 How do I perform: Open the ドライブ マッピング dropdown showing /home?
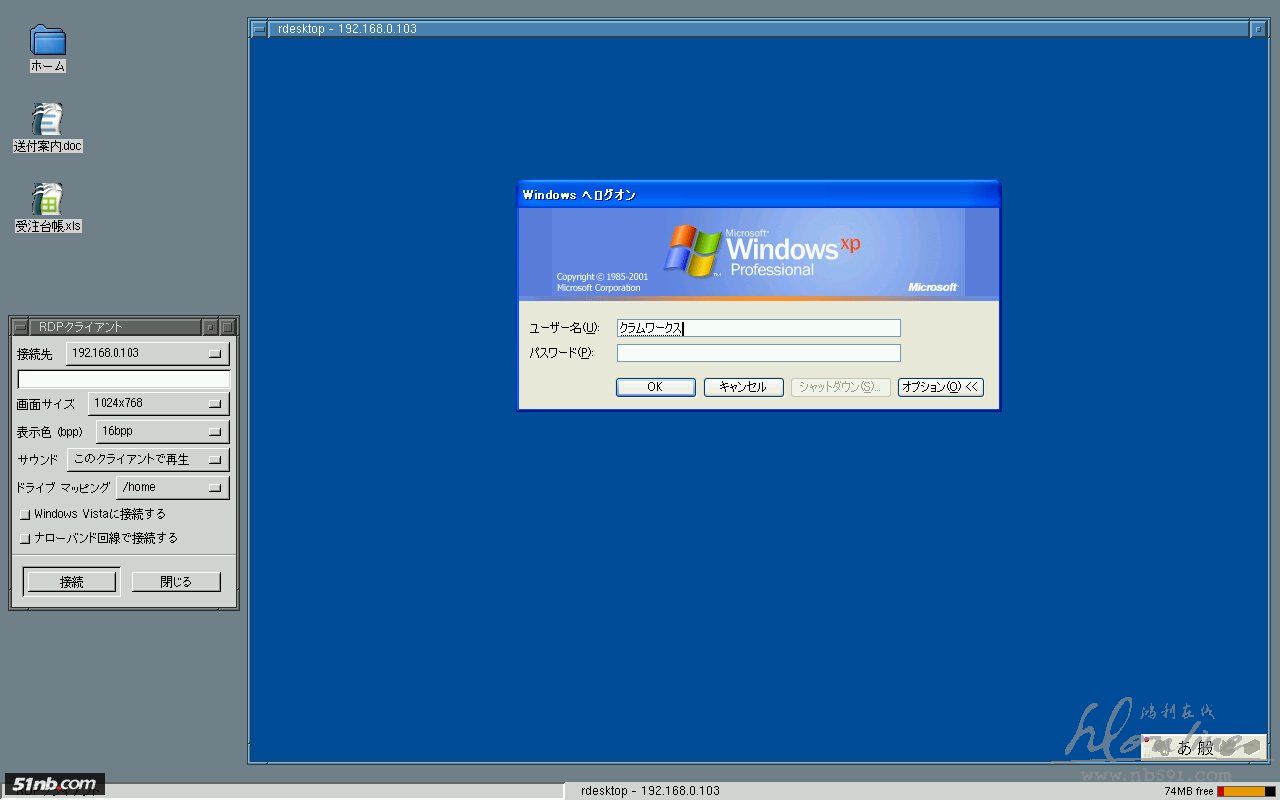(172, 488)
